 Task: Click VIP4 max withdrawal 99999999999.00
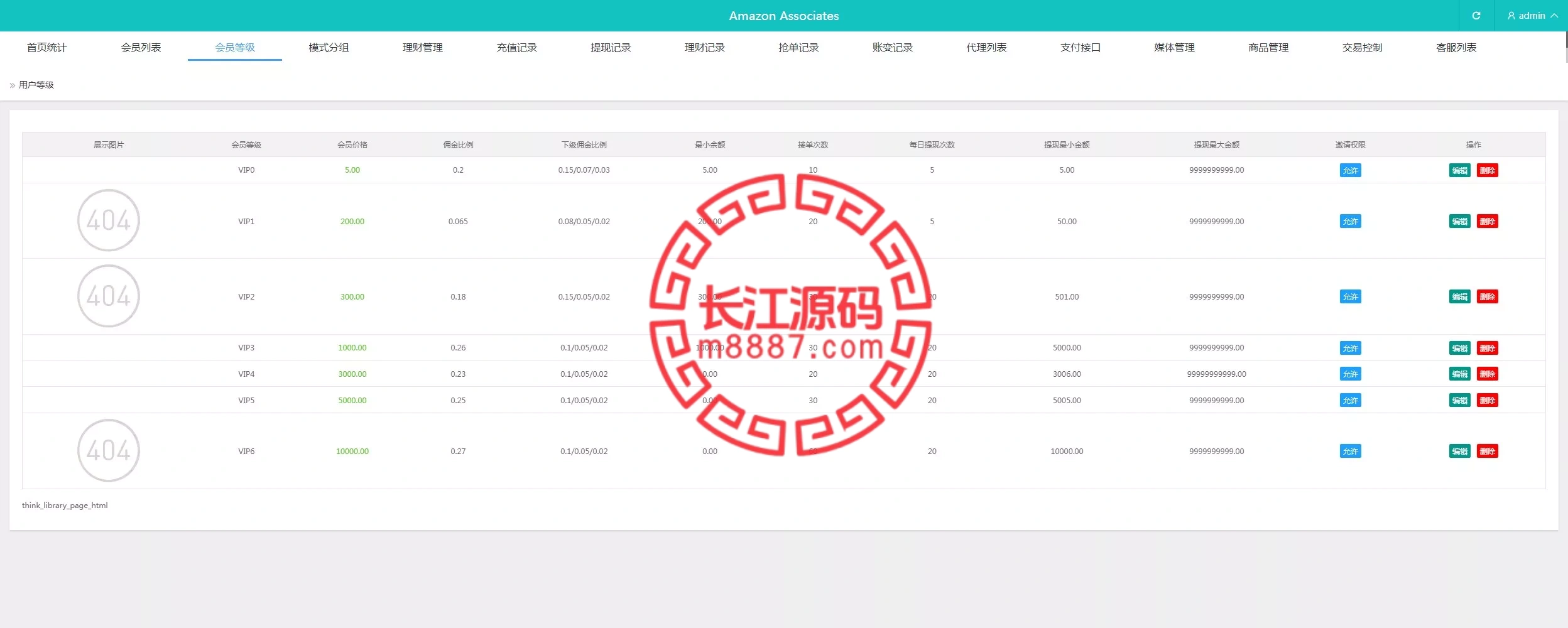coord(1217,374)
